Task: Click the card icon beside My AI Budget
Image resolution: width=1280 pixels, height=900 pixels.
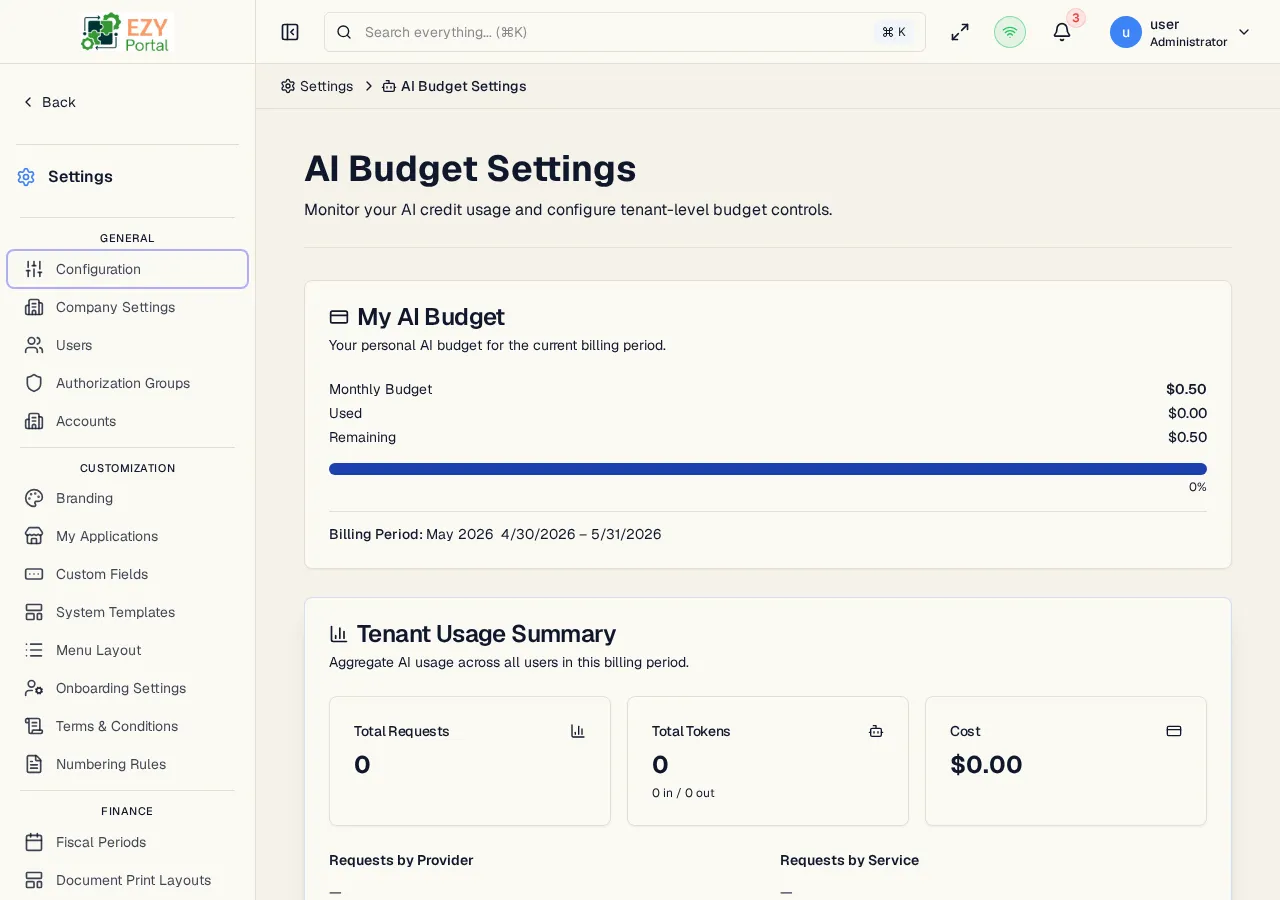Action: 339,317
